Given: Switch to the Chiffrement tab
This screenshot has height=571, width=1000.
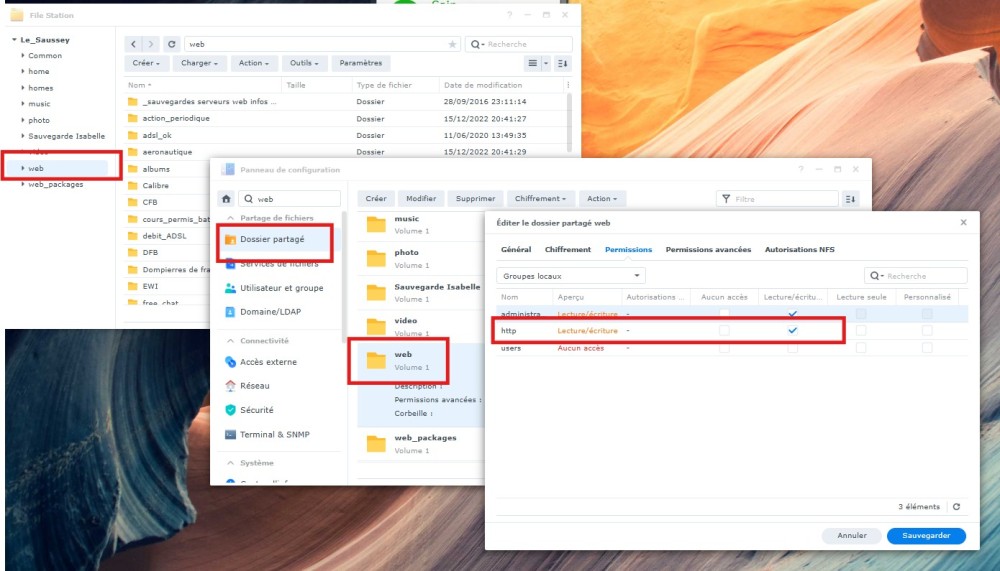Looking at the screenshot, I should point(568,249).
